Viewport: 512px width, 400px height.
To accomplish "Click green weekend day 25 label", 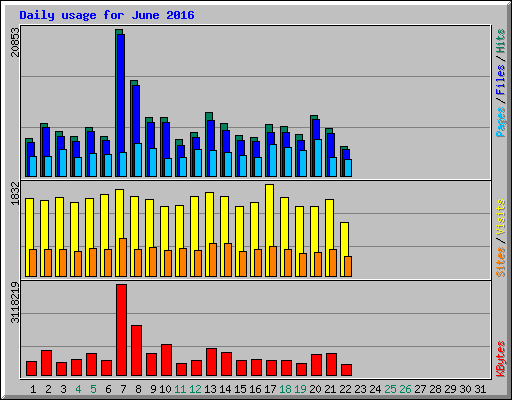I will point(390,389).
